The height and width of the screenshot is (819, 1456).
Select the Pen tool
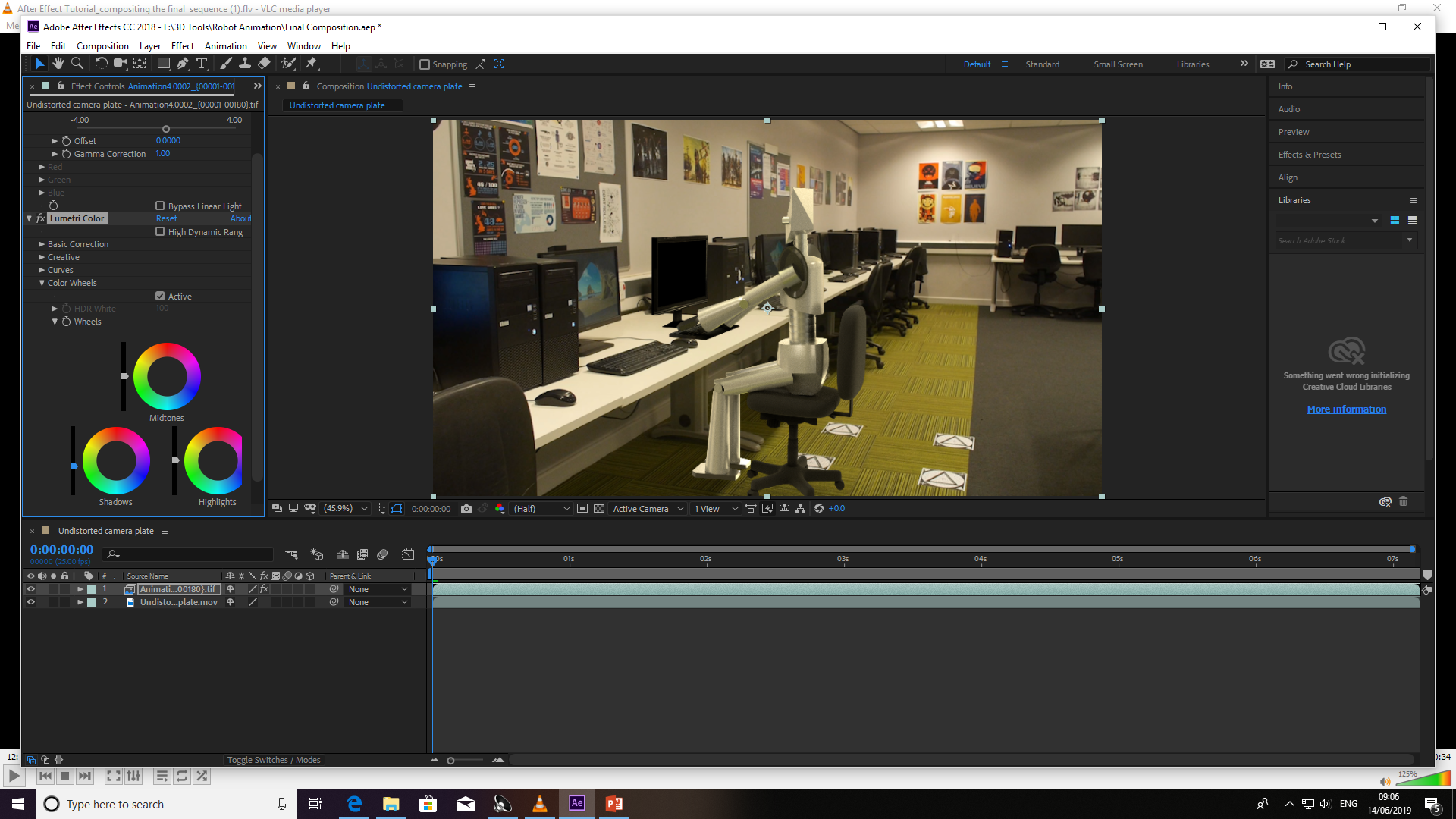[183, 64]
